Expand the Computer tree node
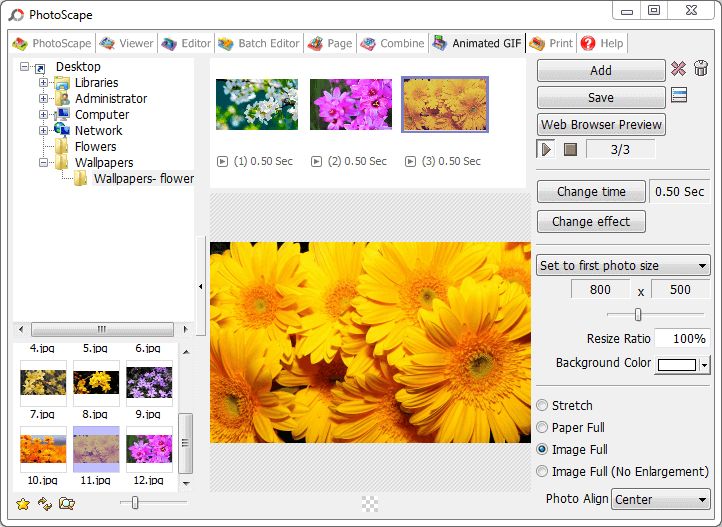This screenshot has width=722, height=527. [x=43, y=115]
